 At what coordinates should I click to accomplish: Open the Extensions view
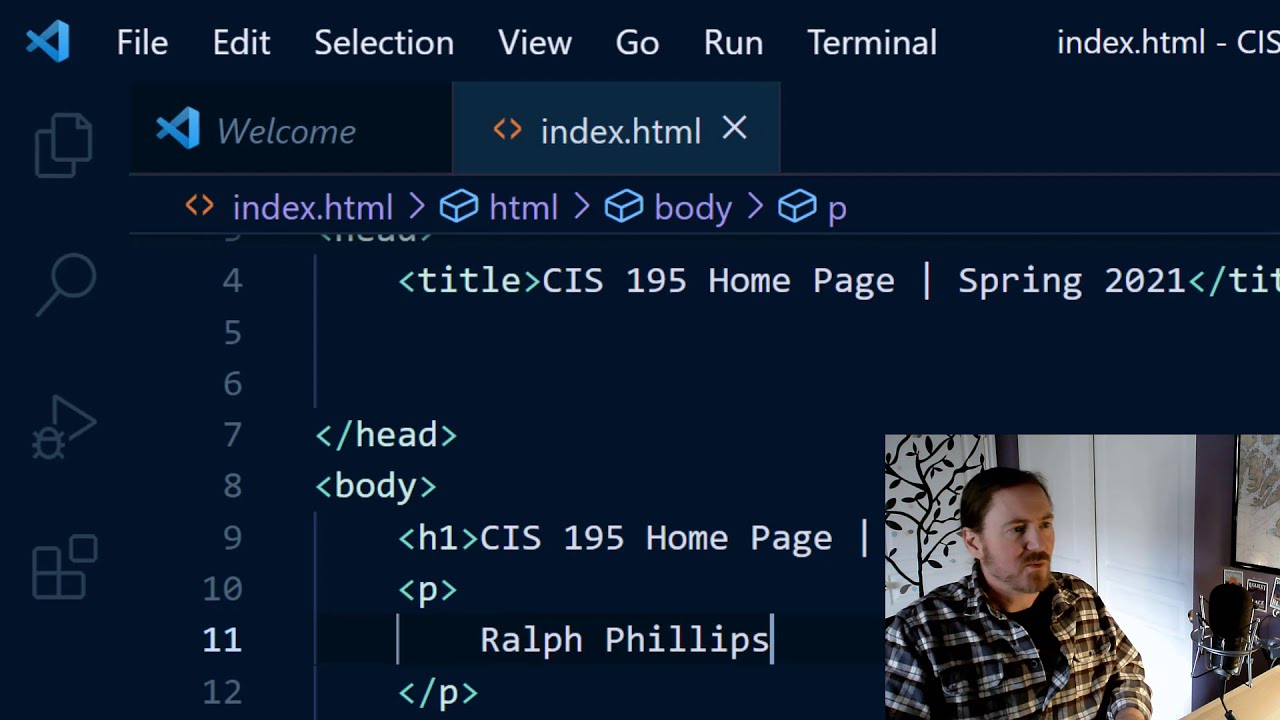pyautogui.click(x=64, y=568)
